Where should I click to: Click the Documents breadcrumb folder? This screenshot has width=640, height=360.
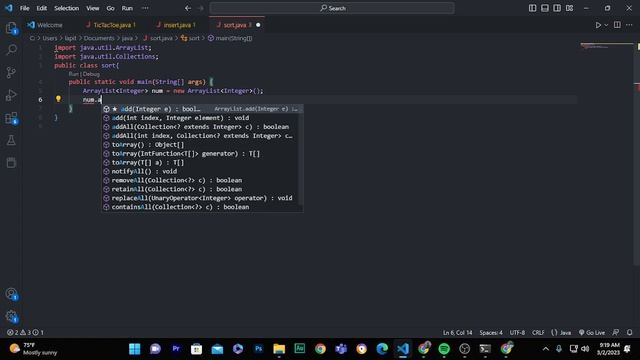click(x=99, y=38)
